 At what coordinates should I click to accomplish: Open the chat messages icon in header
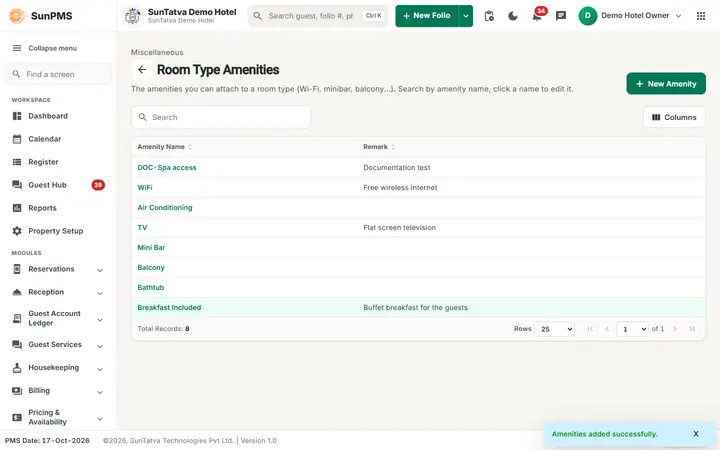click(x=561, y=16)
